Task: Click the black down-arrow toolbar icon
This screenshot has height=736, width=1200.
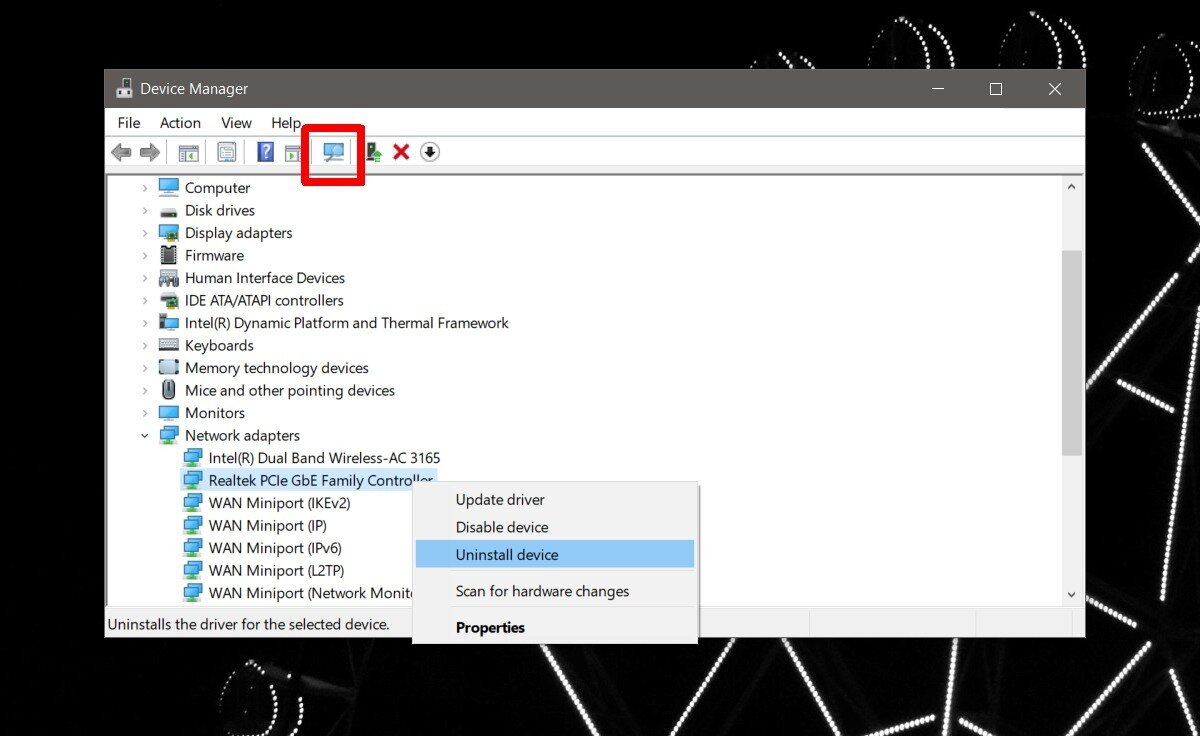Action: 430,152
